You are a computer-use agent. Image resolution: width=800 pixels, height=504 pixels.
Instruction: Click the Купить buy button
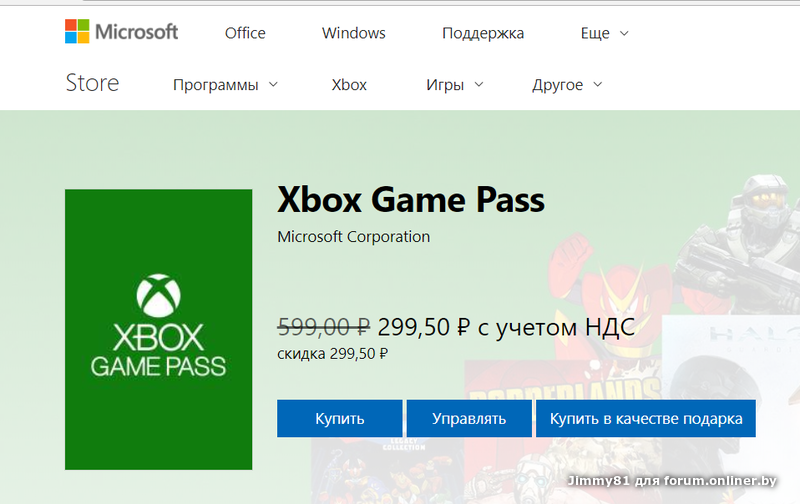coord(340,418)
